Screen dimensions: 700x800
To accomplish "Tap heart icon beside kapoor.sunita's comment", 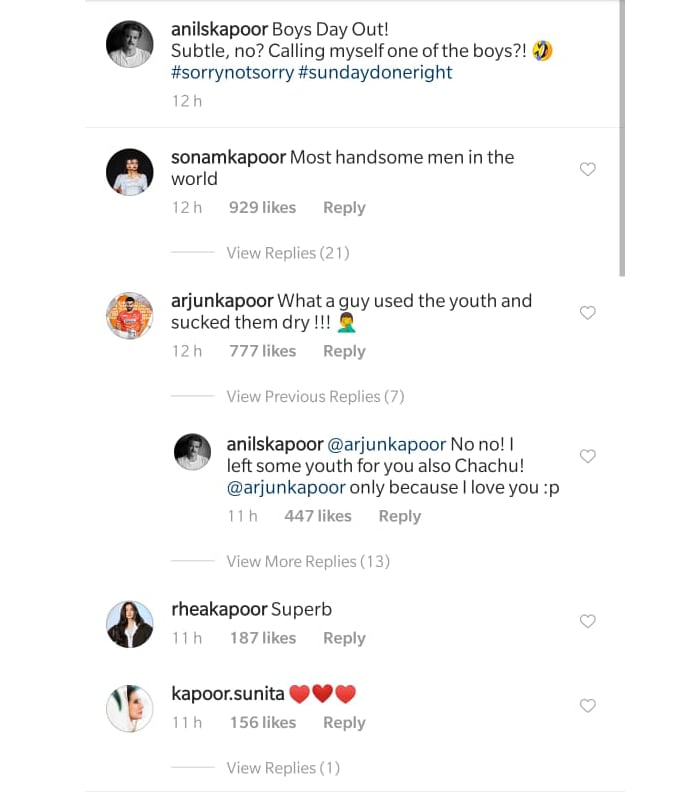I will click(588, 706).
